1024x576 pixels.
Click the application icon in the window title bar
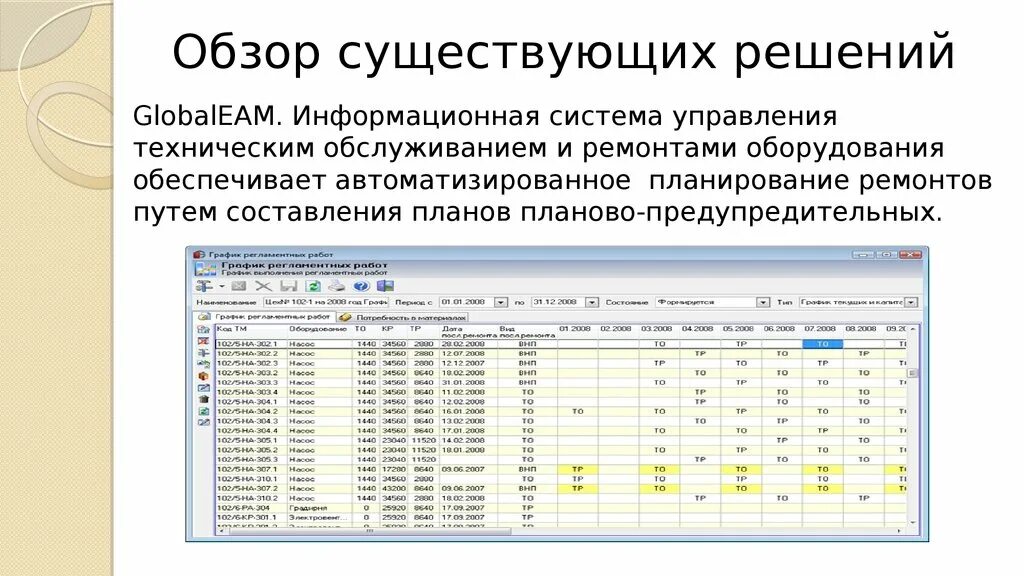pos(199,254)
